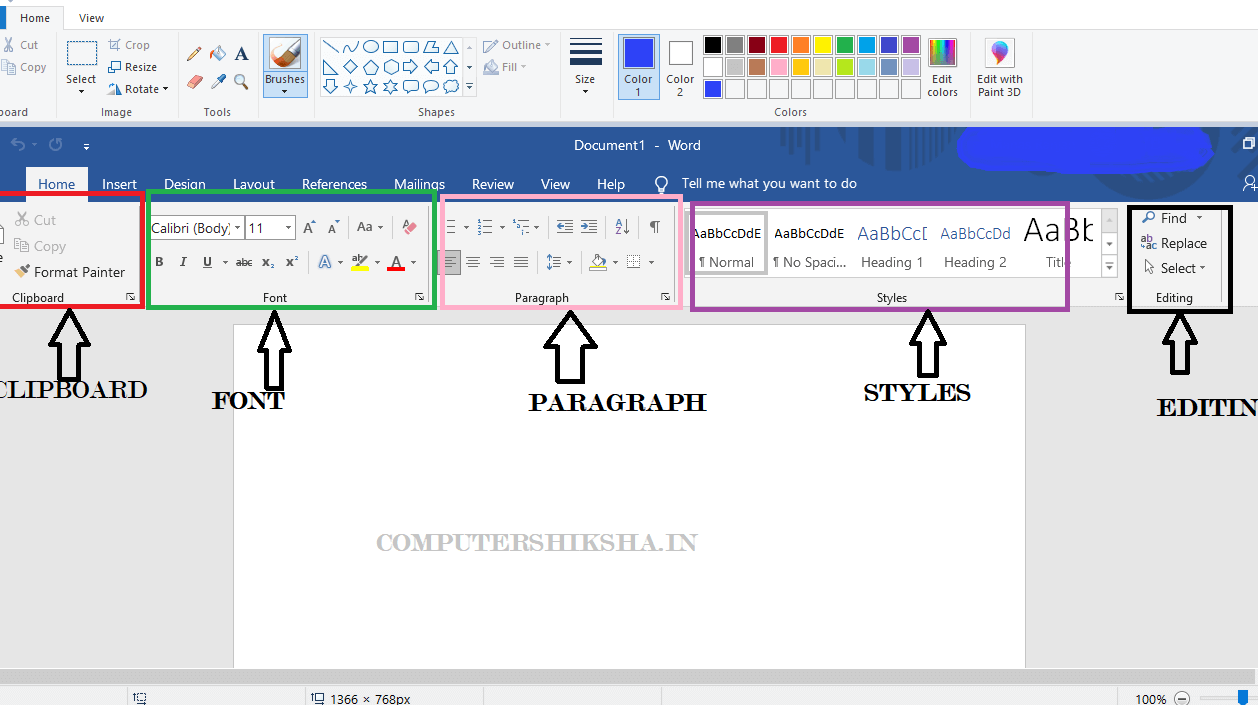Screen dimensions: 1258x705
Task: Open Word's Review tab
Action: coord(493,184)
